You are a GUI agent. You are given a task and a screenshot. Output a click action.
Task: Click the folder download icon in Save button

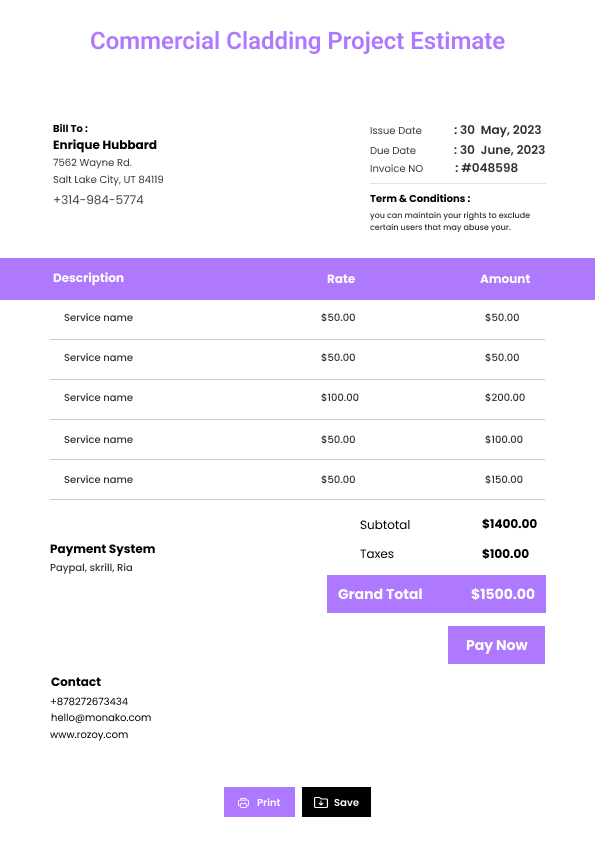[x=321, y=802]
